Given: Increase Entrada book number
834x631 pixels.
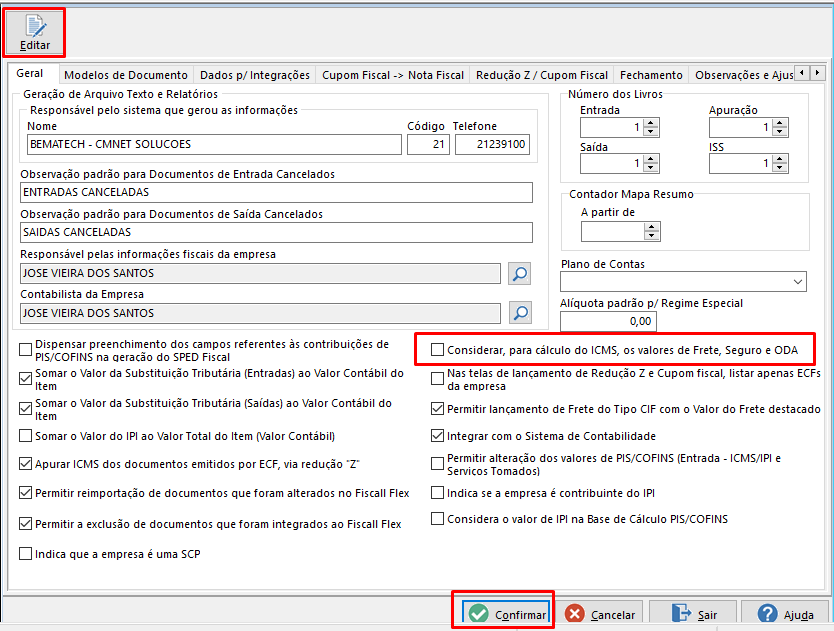Looking at the screenshot, I should (x=651, y=123).
